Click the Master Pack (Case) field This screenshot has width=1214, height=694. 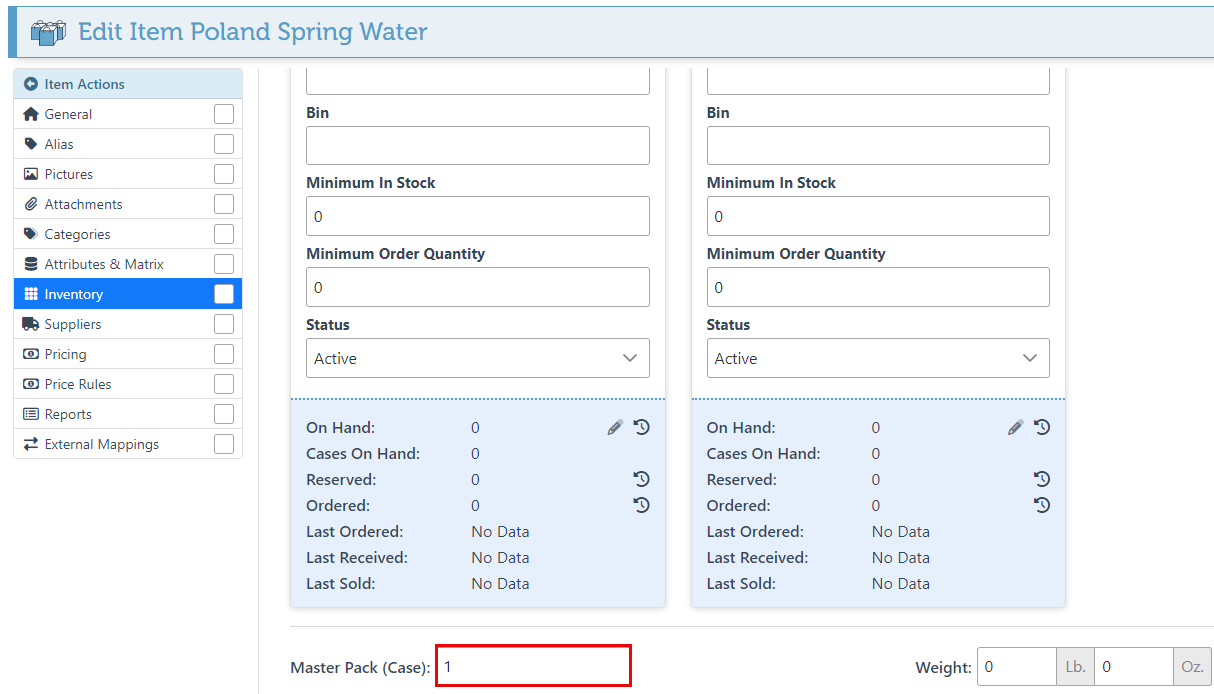point(533,666)
